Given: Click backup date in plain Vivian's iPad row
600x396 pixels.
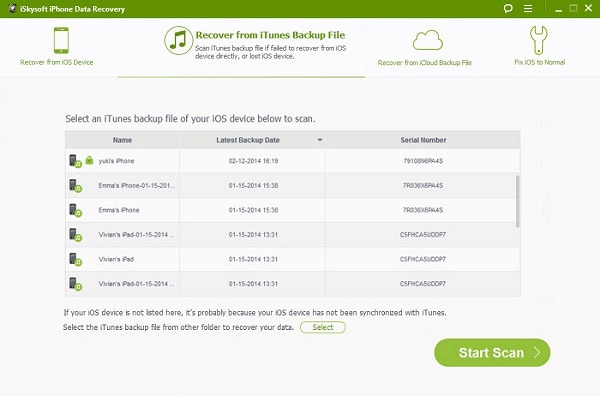Looking at the screenshot, I should click(x=253, y=259).
